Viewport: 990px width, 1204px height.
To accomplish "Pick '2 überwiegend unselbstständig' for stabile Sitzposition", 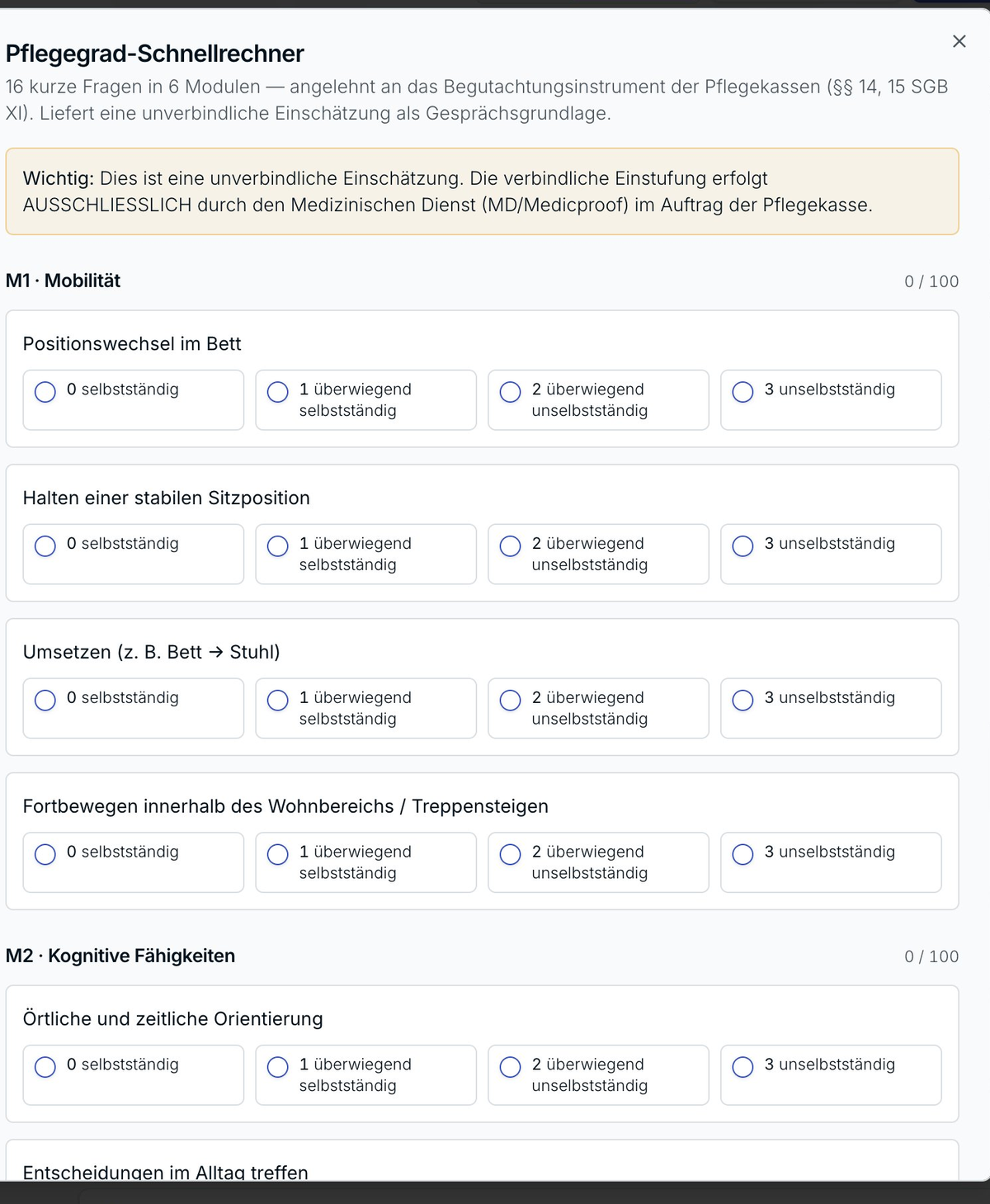I will click(x=599, y=555).
